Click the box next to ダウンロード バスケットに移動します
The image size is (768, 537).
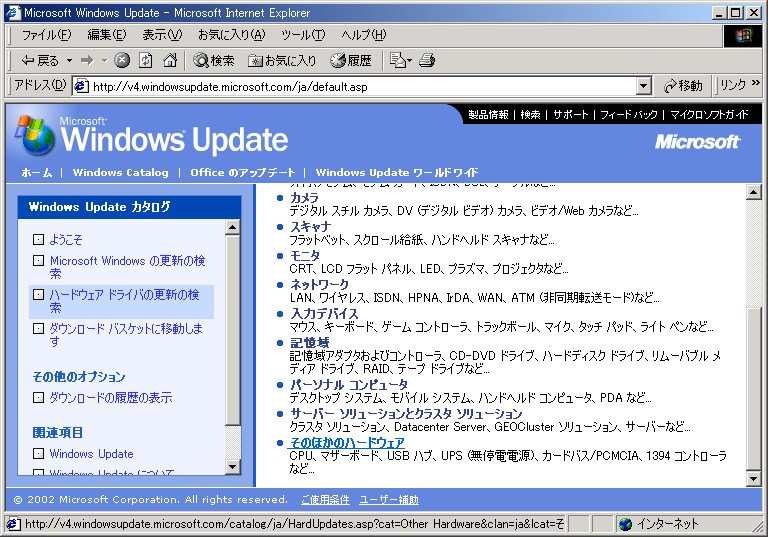pos(38,328)
